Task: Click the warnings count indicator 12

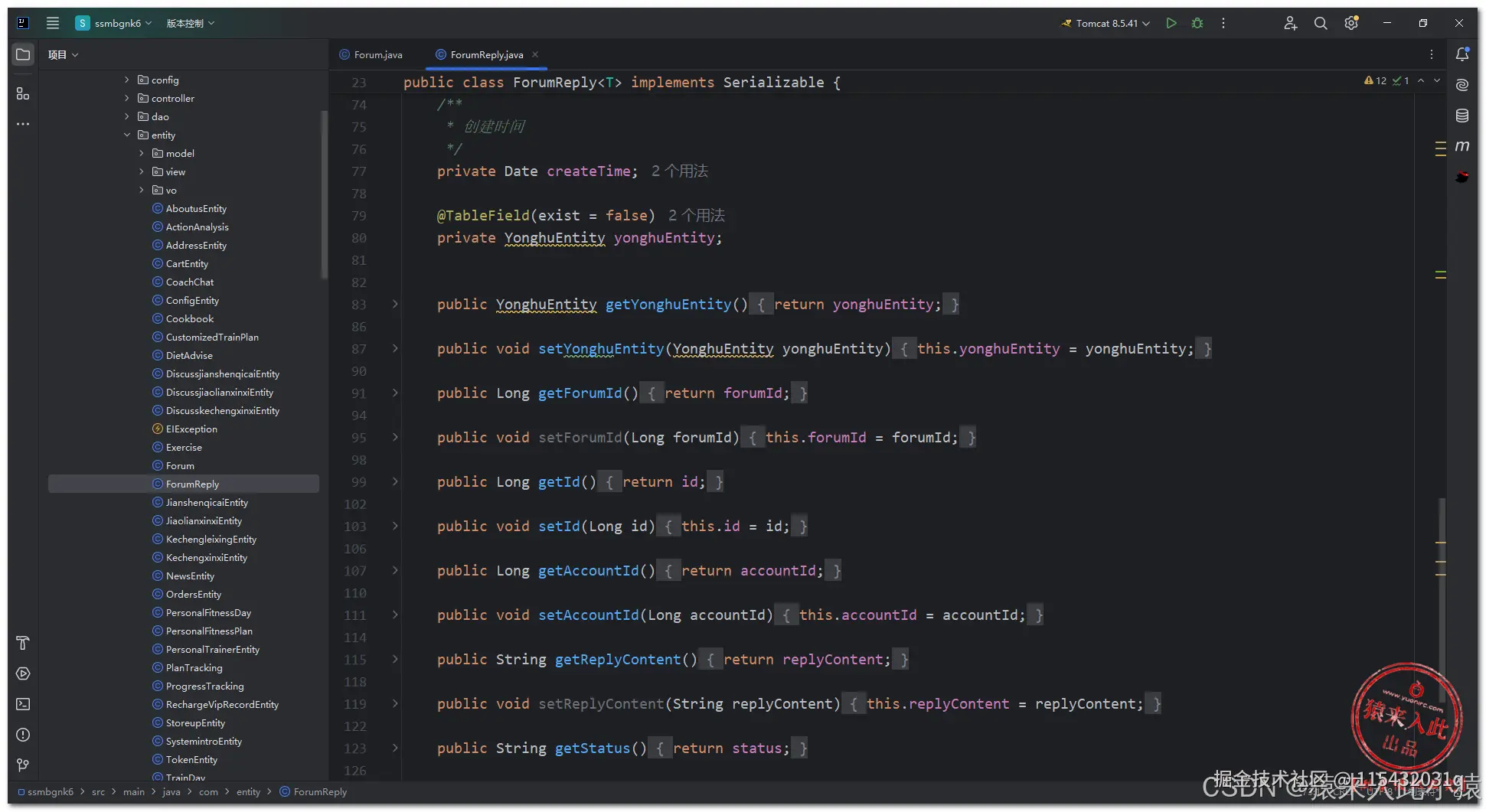Action: click(x=1376, y=80)
